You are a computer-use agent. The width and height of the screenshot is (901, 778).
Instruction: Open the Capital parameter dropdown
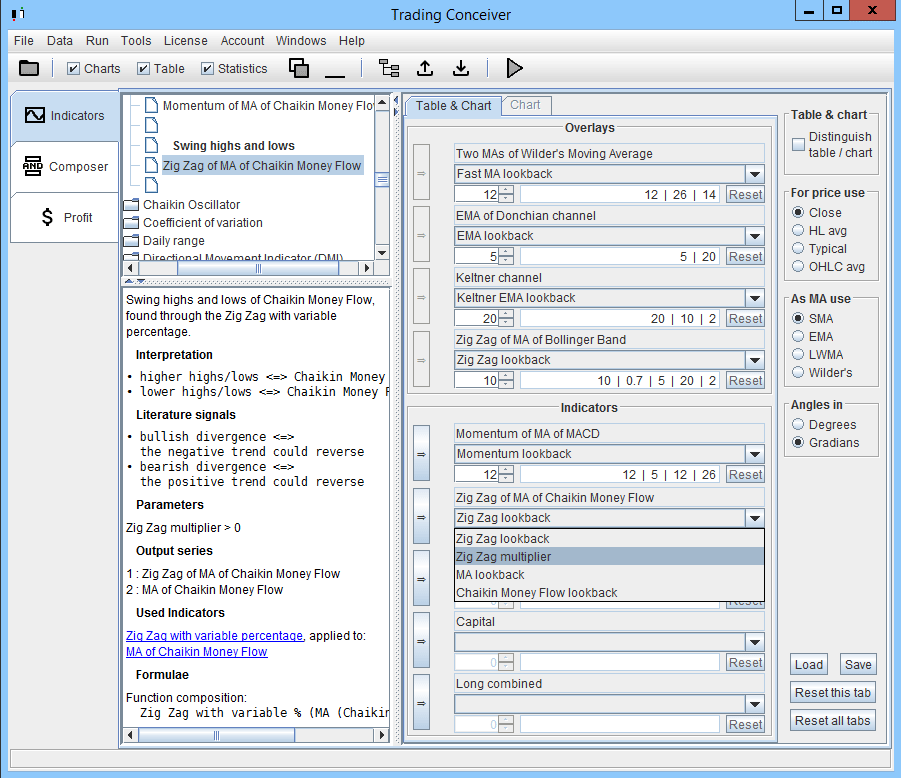754,642
